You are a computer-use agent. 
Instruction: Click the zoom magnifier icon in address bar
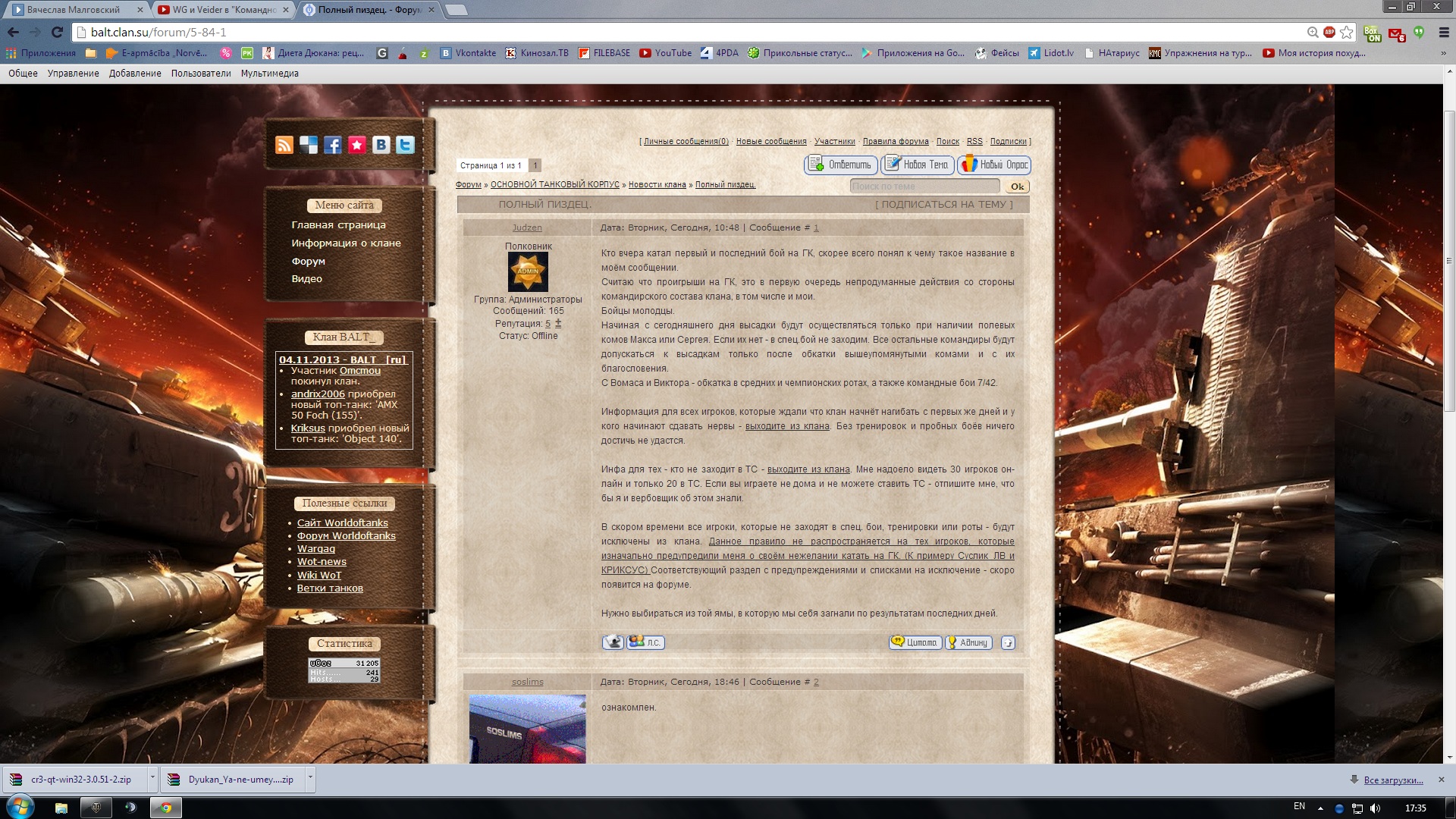pyautogui.click(x=1313, y=32)
